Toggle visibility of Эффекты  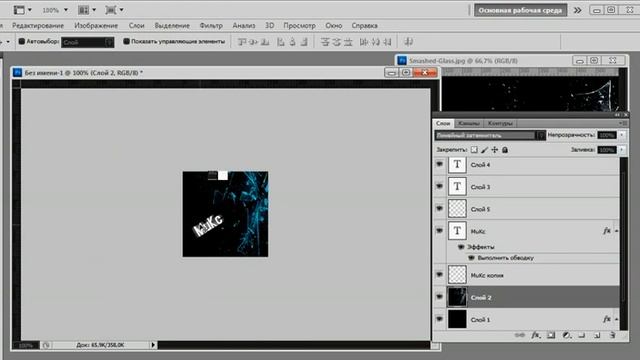[461, 247]
